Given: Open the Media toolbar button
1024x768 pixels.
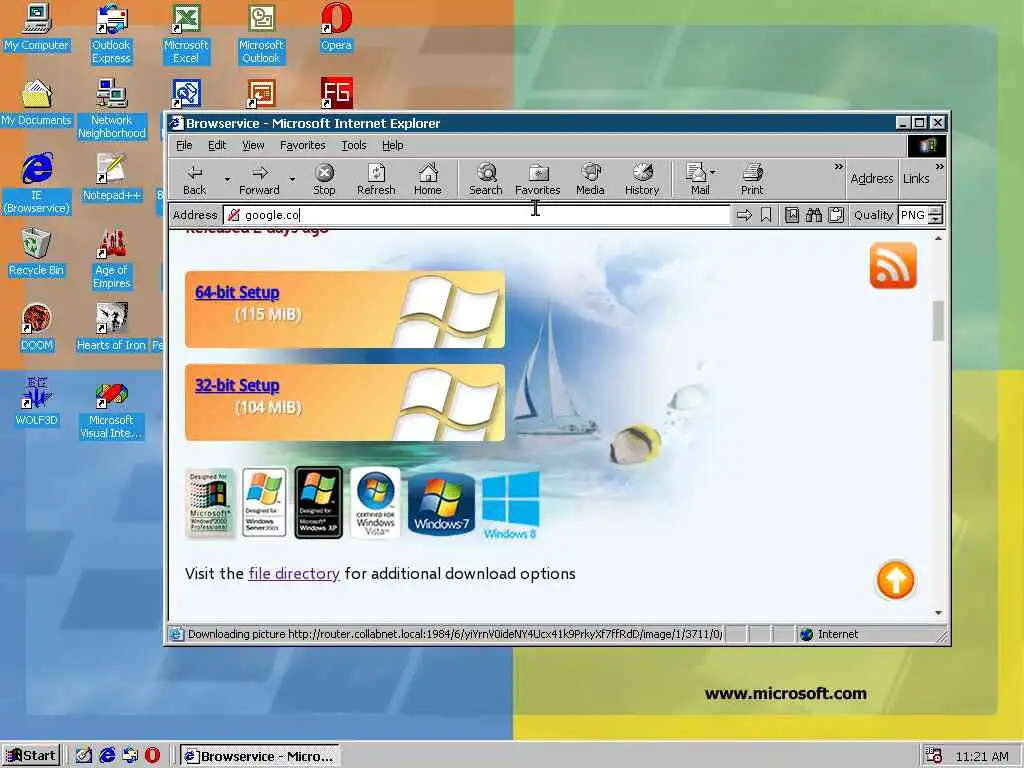Looking at the screenshot, I should coord(590,180).
